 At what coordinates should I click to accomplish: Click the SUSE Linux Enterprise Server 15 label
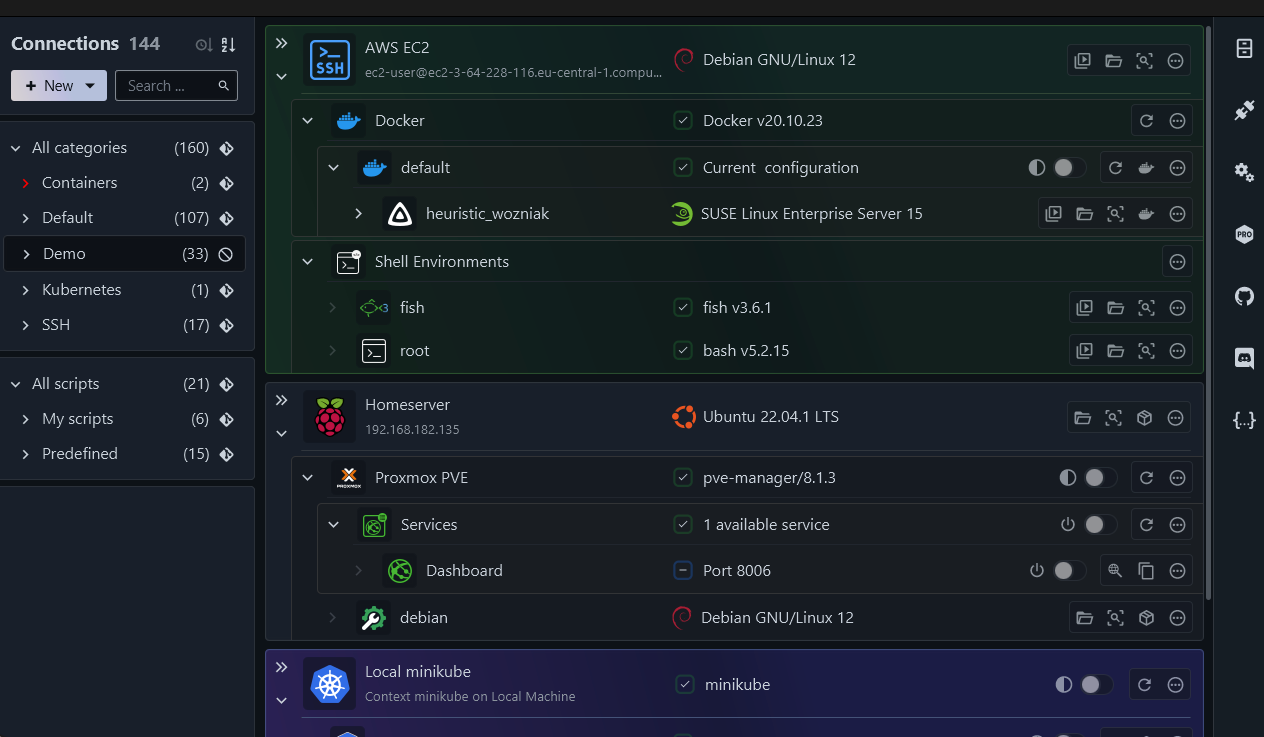click(x=811, y=214)
